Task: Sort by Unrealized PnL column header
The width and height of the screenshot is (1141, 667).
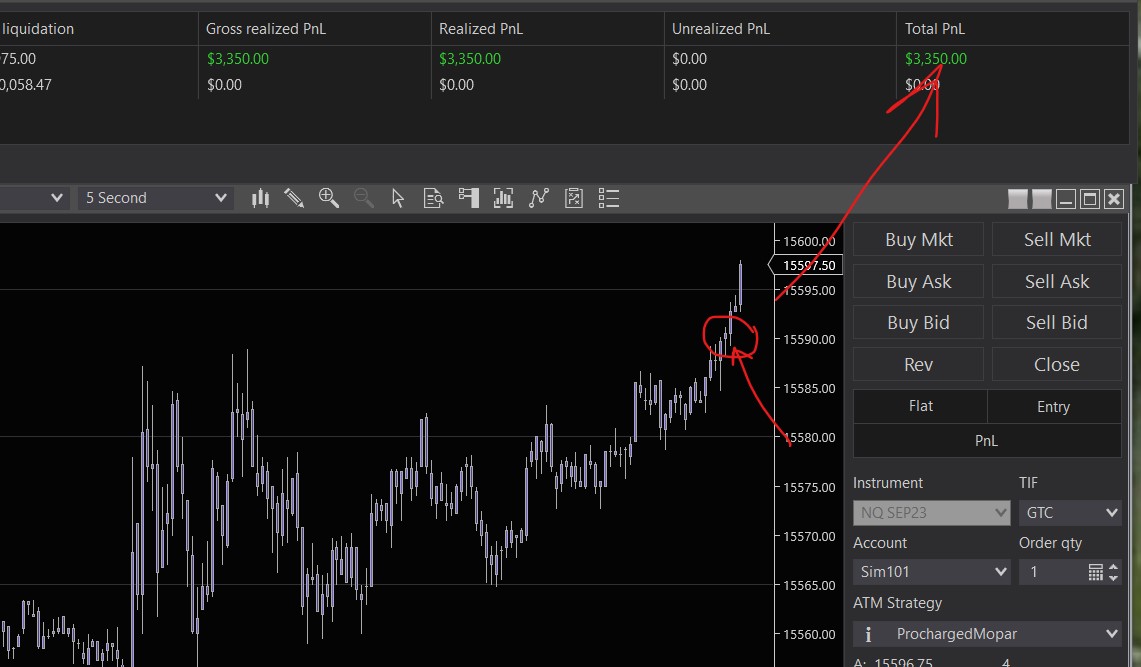Action: [x=780, y=28]
